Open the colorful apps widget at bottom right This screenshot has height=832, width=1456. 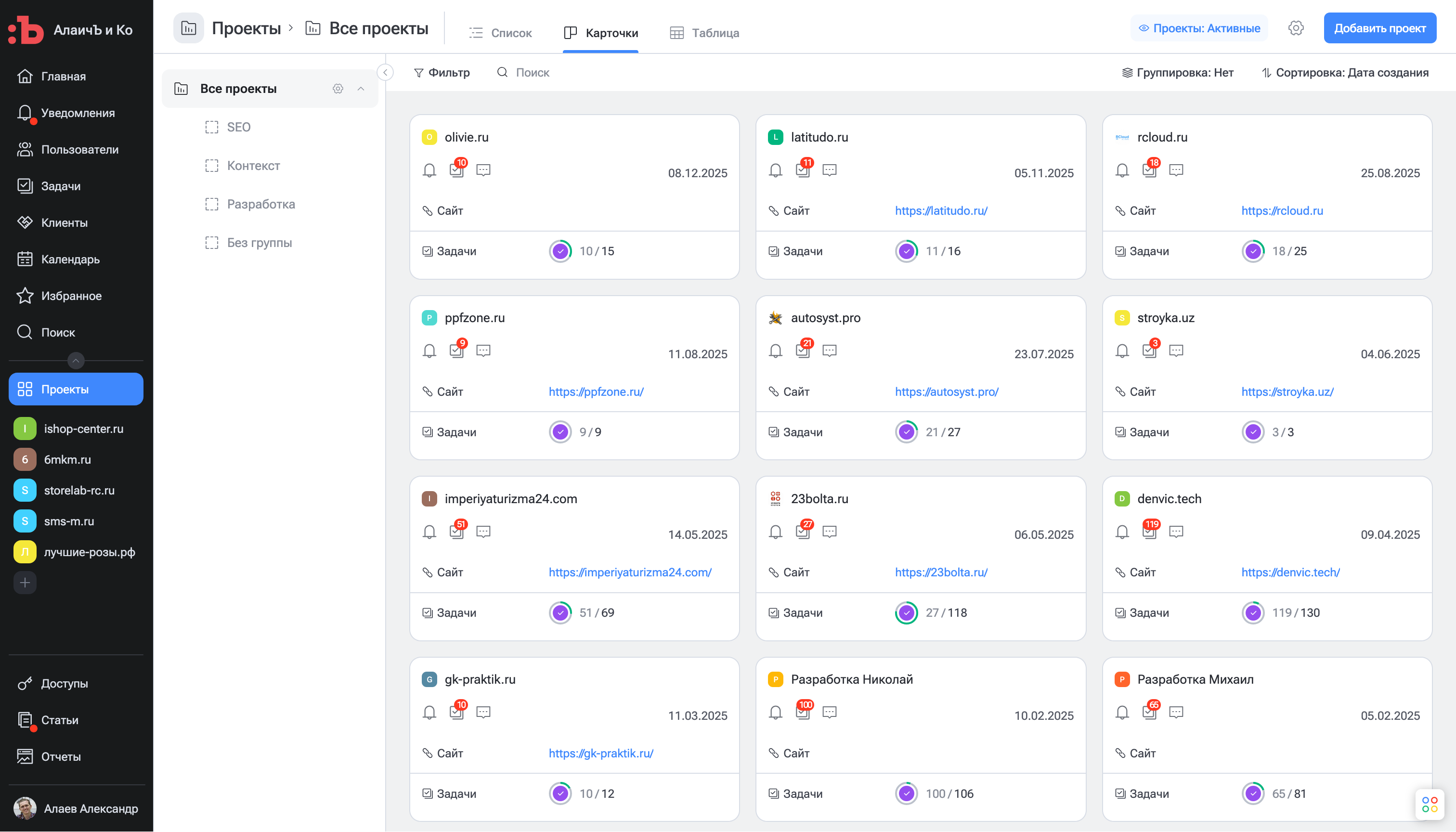click(1429, 805)
